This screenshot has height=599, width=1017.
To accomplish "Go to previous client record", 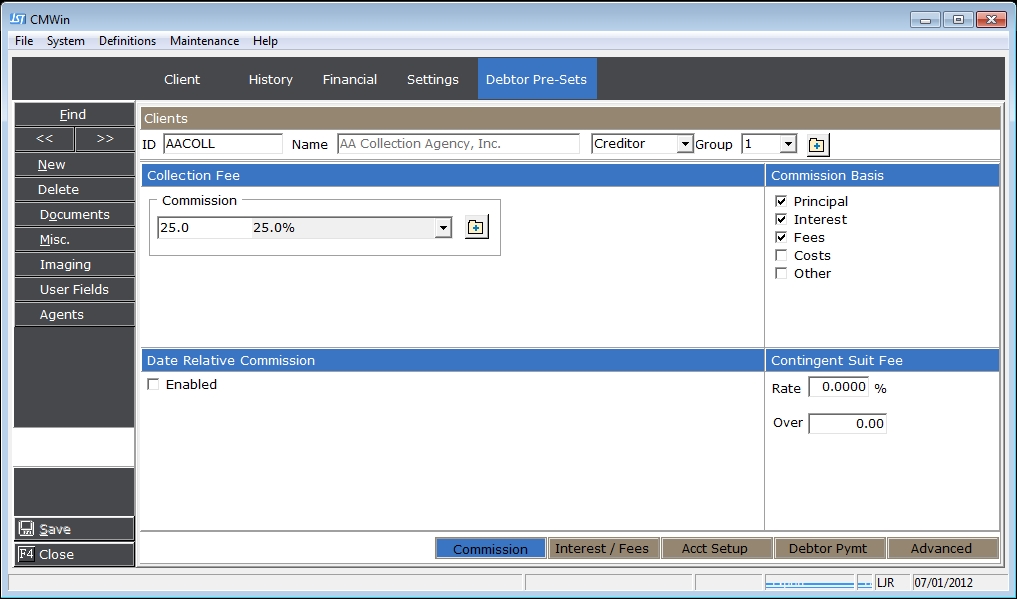I will point(44,139).
